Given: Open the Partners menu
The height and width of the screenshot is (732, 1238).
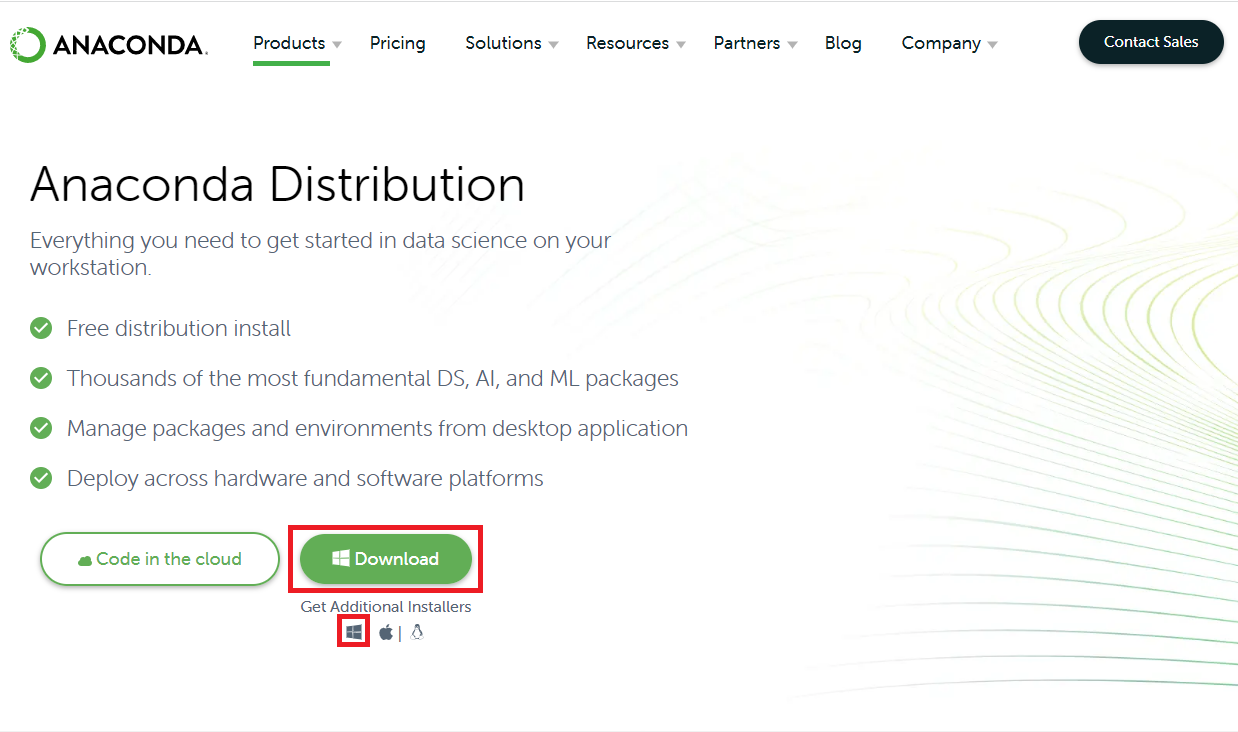Looking at the screenshot, I should [x=747, y=43].
